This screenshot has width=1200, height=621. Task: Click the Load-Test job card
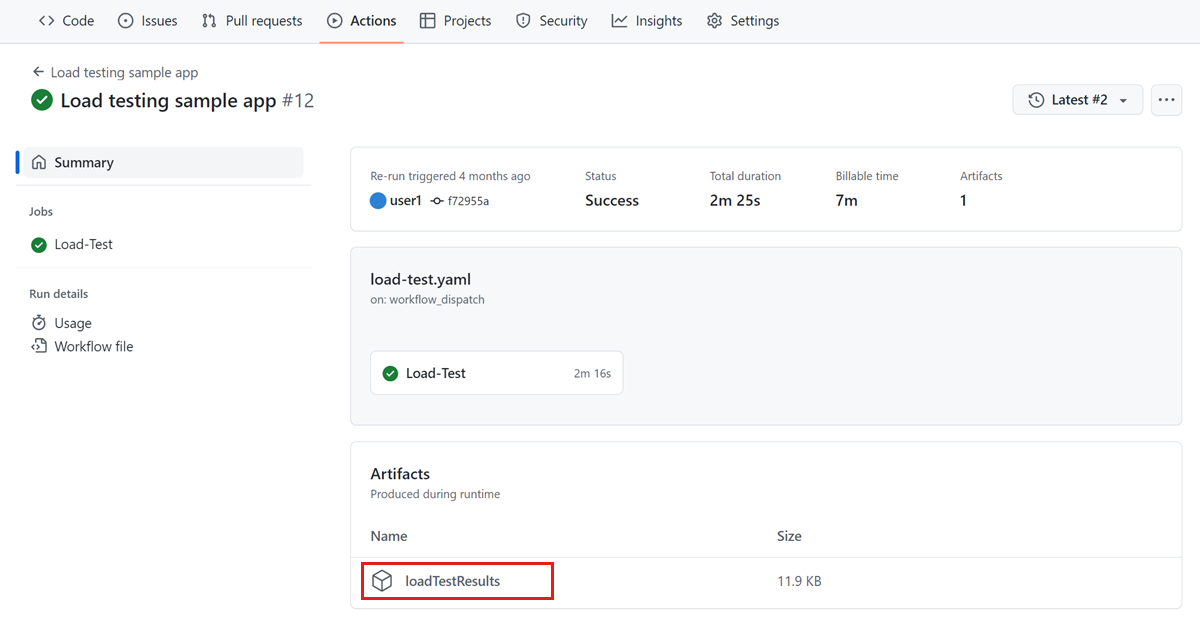496,373
